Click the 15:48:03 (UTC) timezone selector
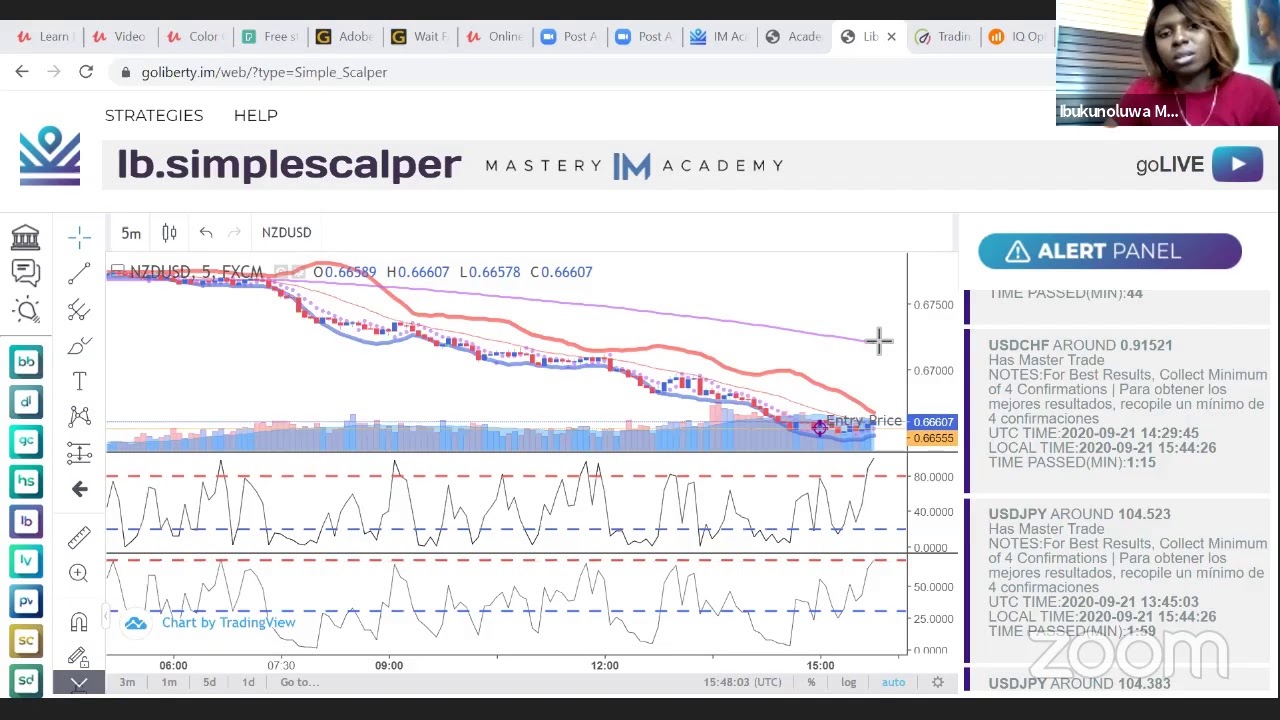Image resolution: width=1280 pixels, height=720 pixels. 742,682
